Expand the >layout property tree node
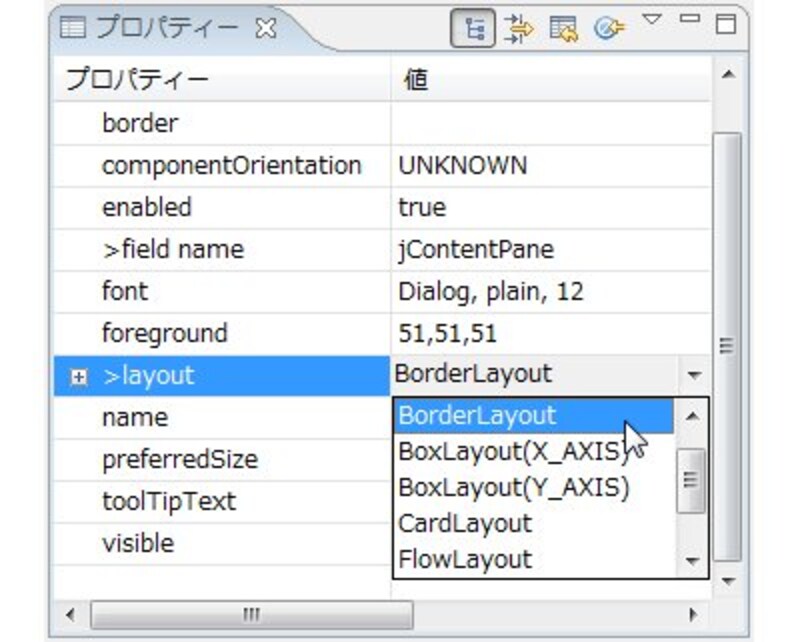Image resolution: width=800 pixels, height=642 pixels. [x=79, y=377]
